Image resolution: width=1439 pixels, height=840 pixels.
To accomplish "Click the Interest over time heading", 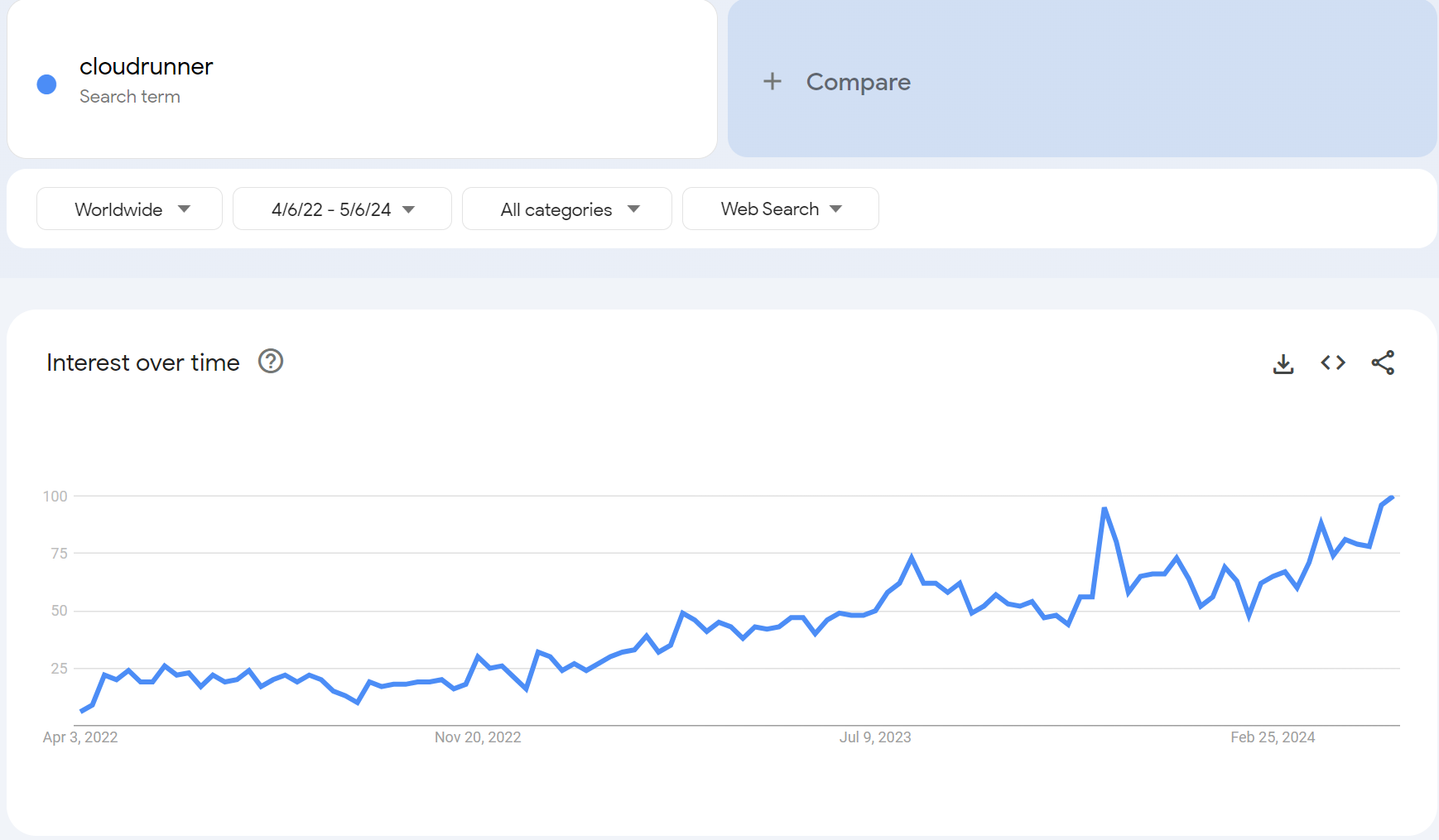I will [x=143, y=362].
